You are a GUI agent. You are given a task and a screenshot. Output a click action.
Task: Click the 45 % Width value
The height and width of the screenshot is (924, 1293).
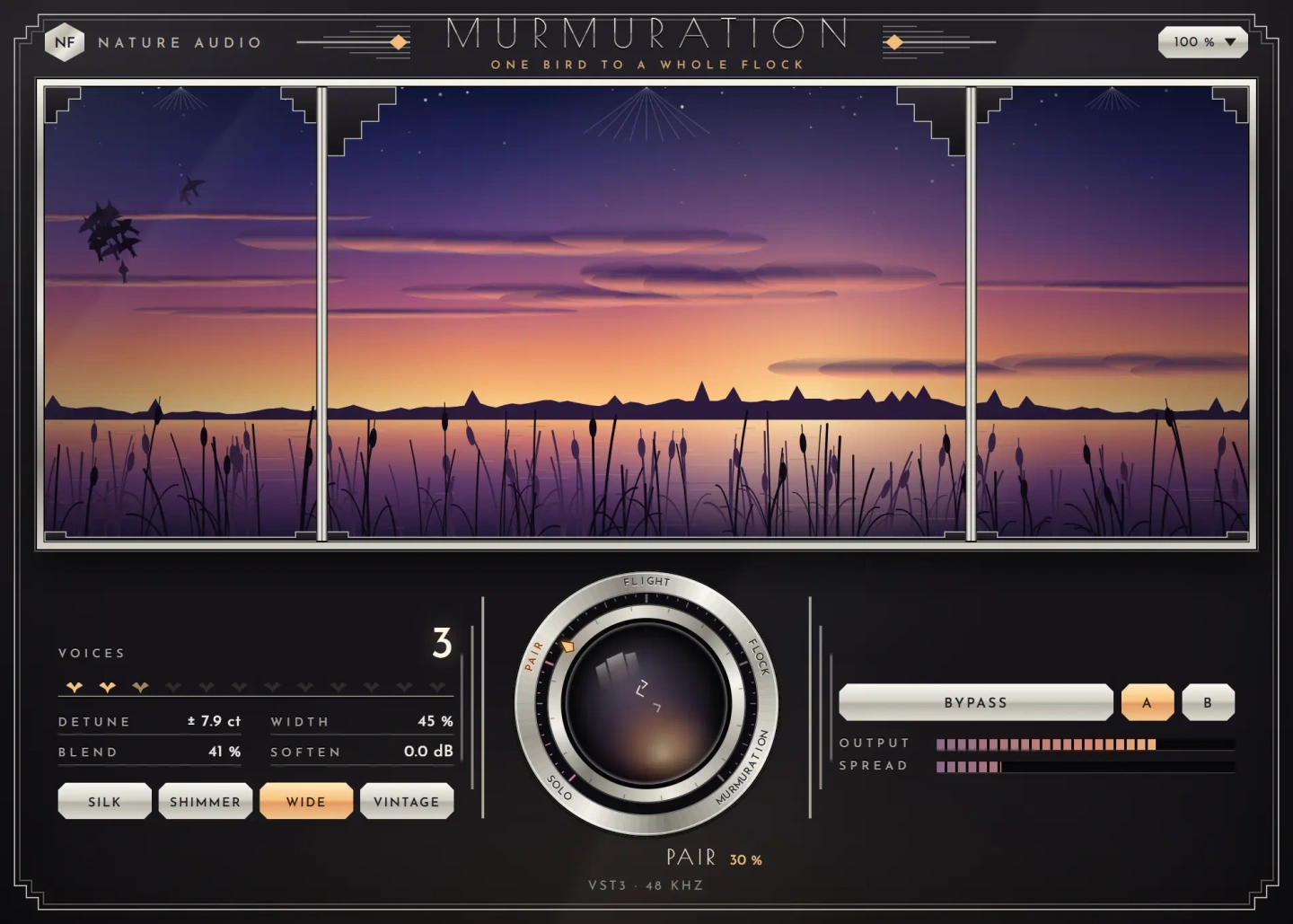pos(435,721)
